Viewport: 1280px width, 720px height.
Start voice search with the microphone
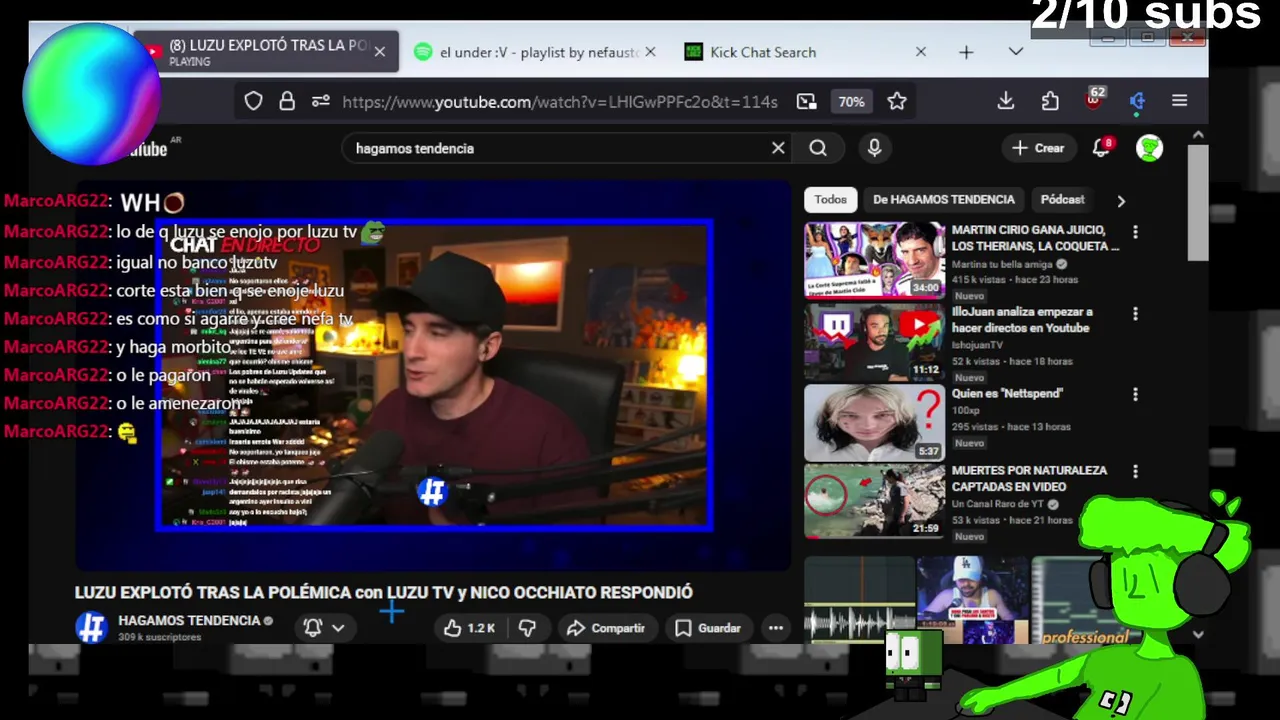coord(874,148)
